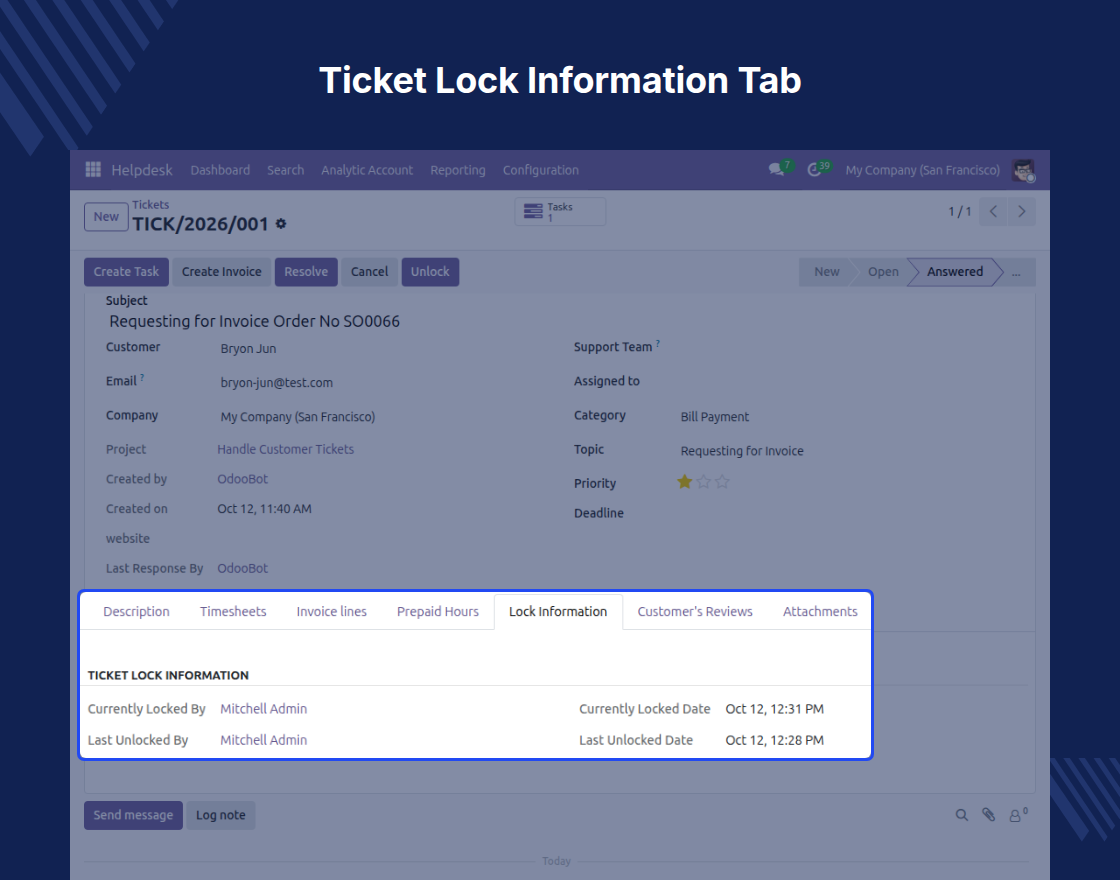Click the Customer field Bryon Jun
Screen dimensions: 1120x880
tap(249, 349)
